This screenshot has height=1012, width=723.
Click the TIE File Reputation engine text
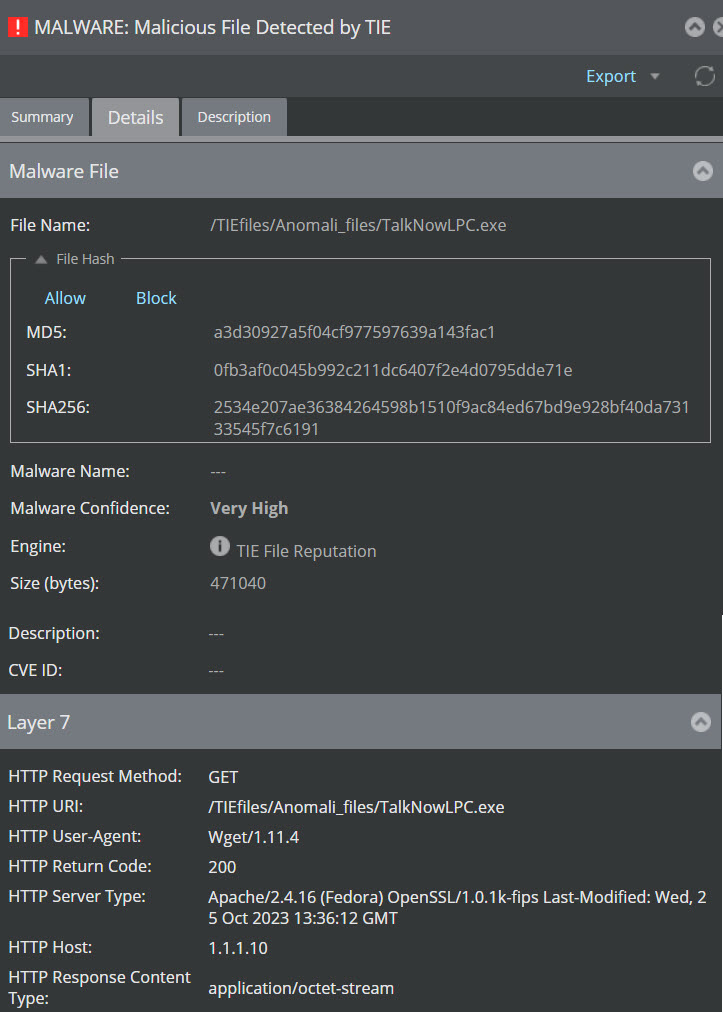(306, 551)
